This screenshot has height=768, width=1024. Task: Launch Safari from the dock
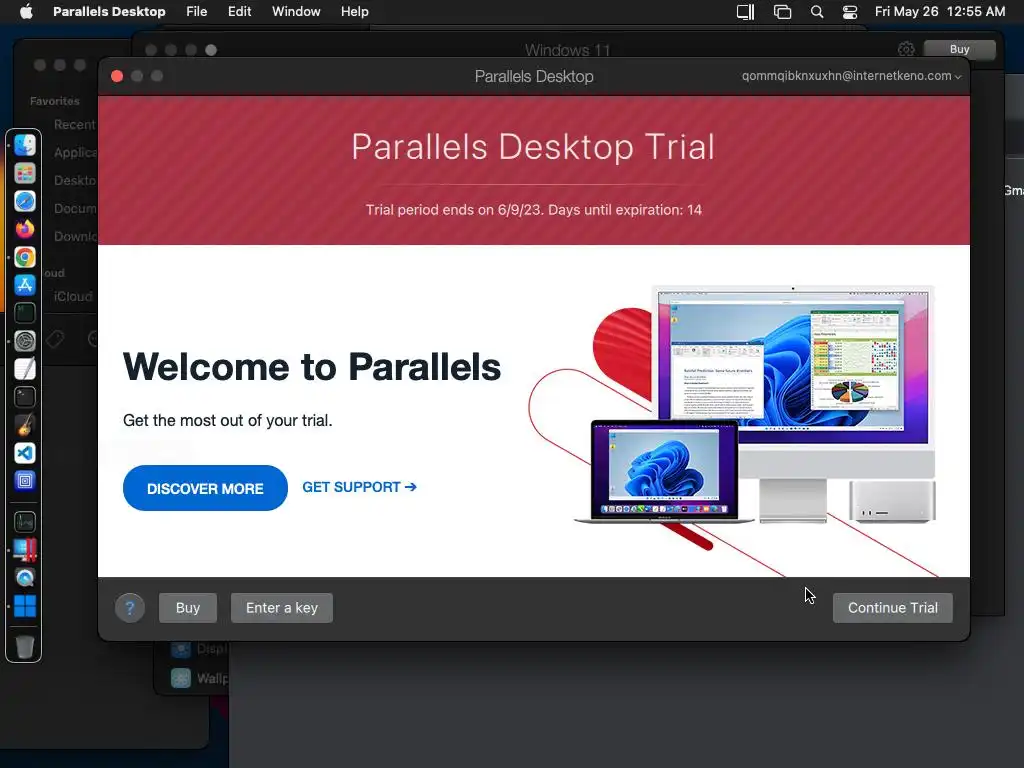tap(25, 201)
